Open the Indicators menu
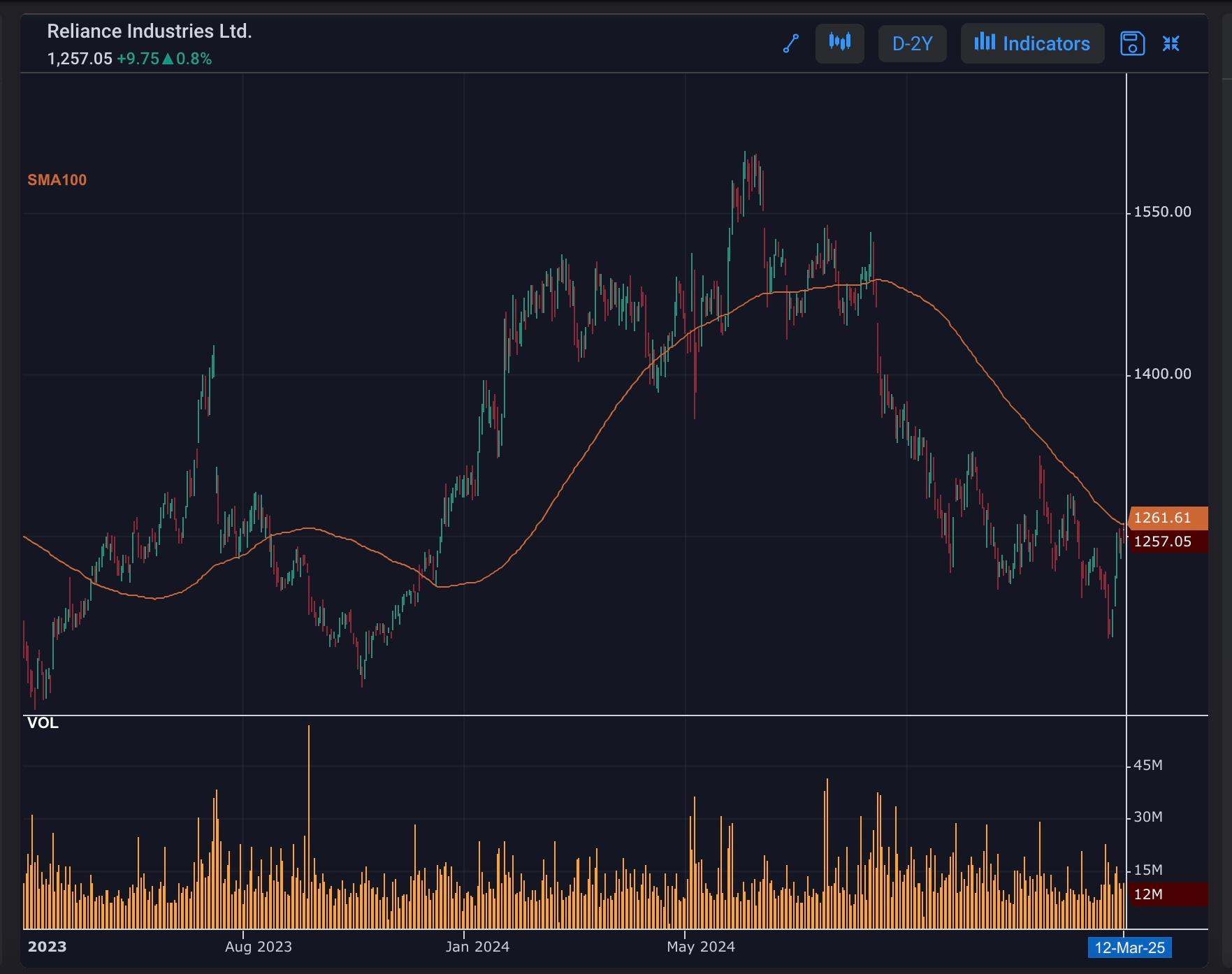The width and height of the screenshot is (1232, 974). point(1032,43)
